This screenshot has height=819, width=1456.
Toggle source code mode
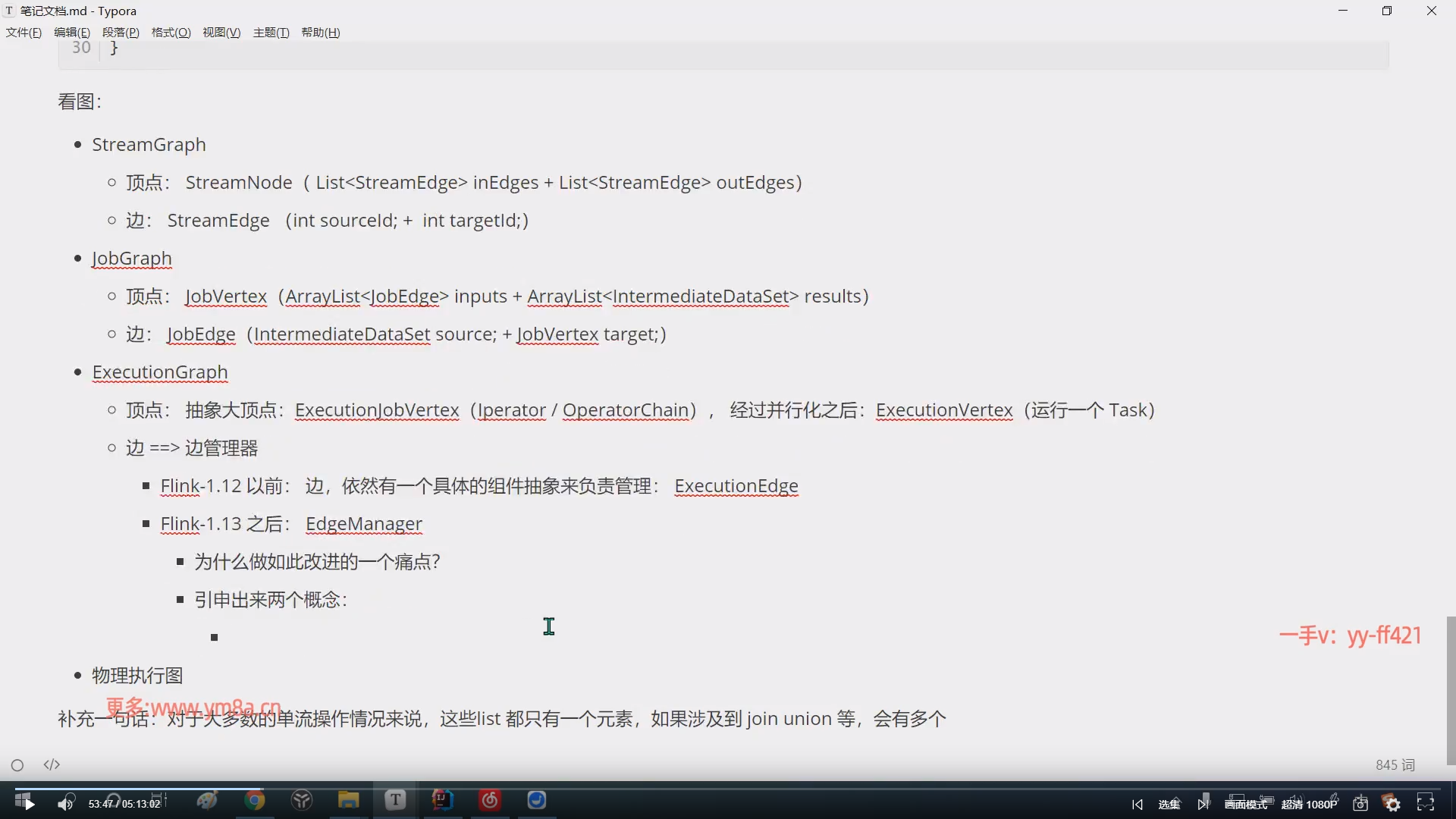pos(52,764)
